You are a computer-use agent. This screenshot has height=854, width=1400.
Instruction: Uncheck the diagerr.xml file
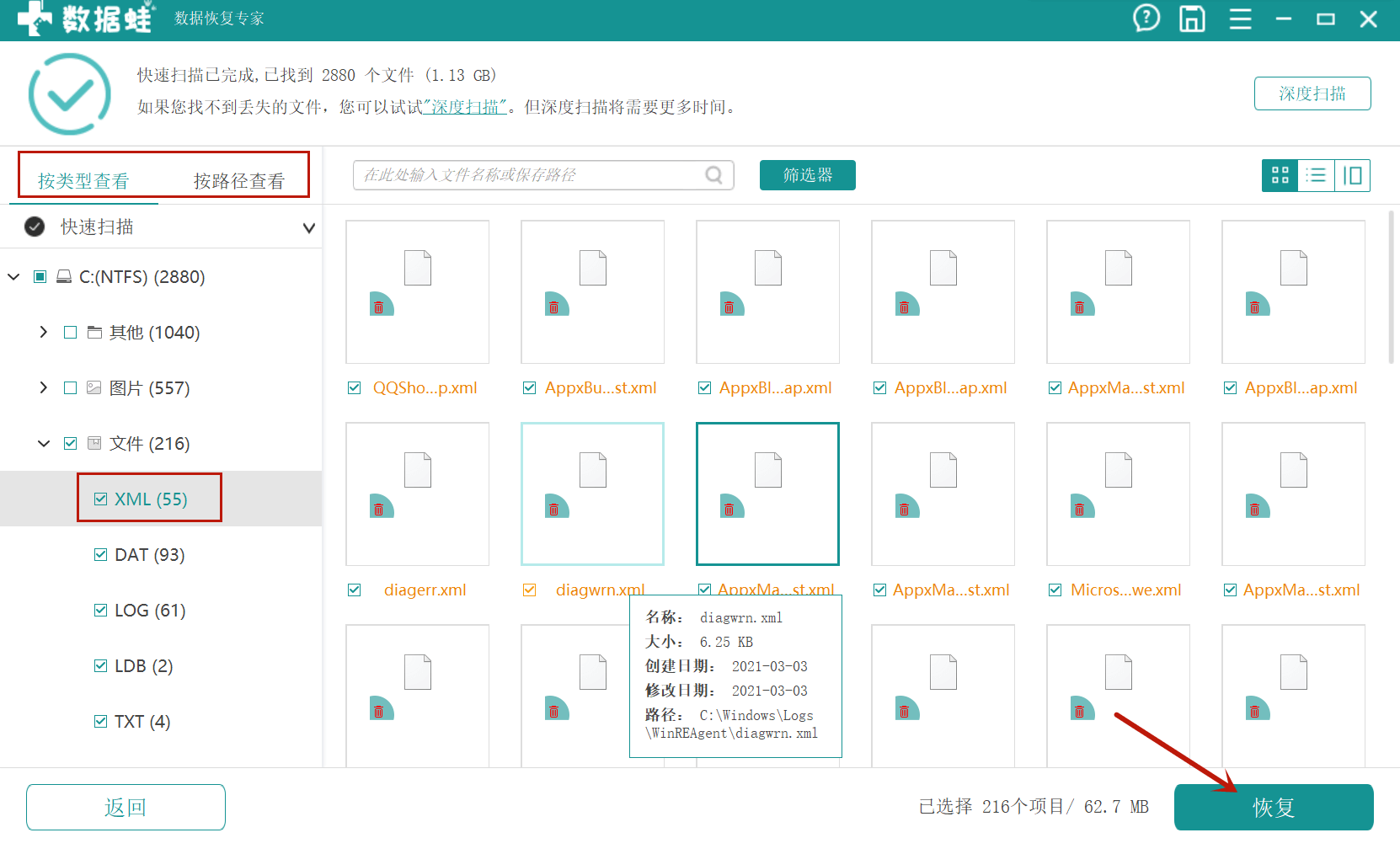click(354, 590)
